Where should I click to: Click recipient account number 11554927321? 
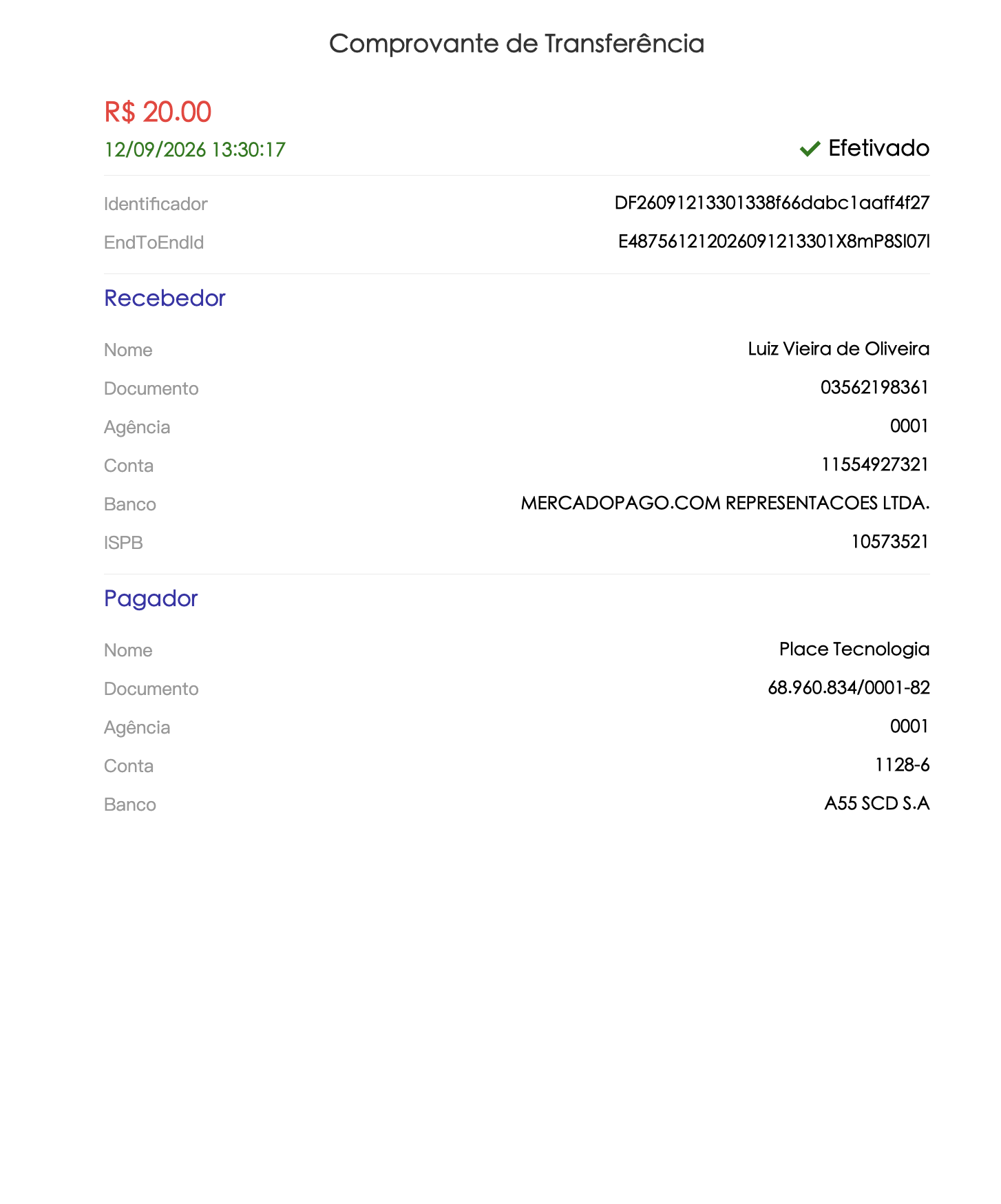pyautogui.click(x=875, y=464)
